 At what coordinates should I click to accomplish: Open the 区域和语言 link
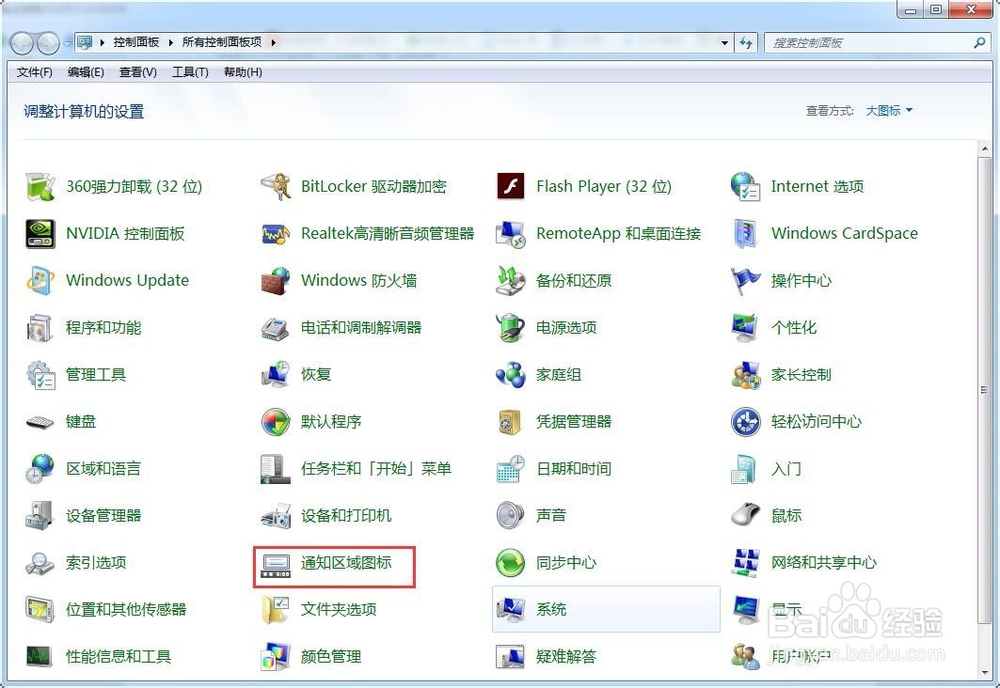pyautogui.click(x=103, y=469)
